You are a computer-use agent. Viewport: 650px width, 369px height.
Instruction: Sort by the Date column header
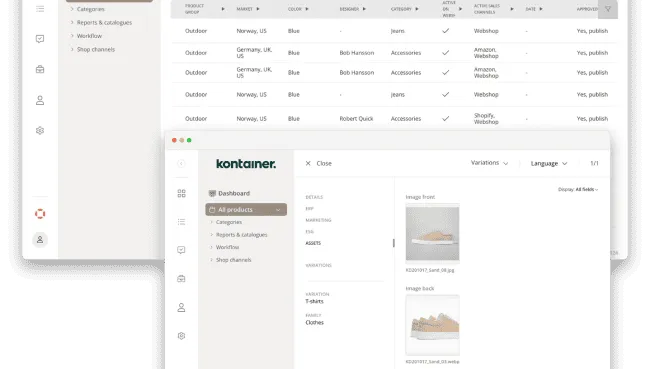click(534, 9)
